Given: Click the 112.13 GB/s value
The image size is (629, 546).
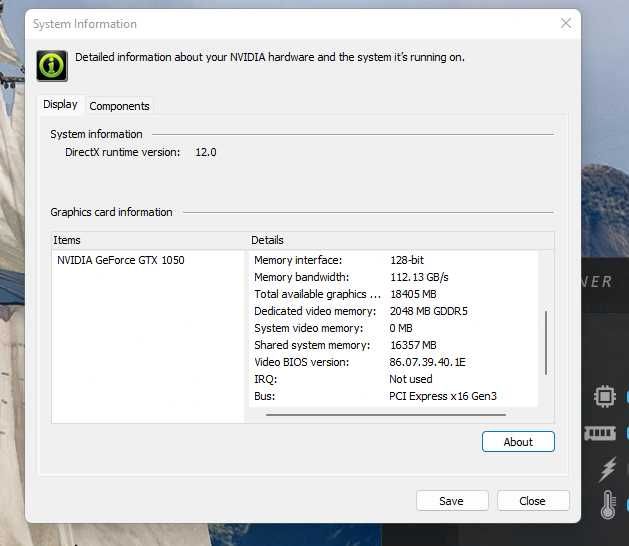Looking at the screenshot, I should pos(419,277).
